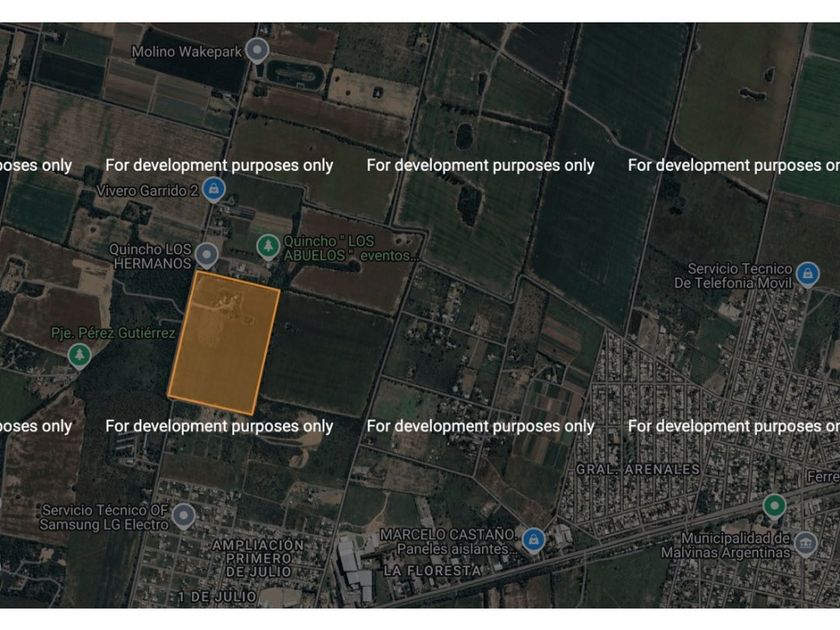This screenshot has height=630, width=840.
Task: Click the 1 DE JULIO neighborhood label
Action: (x=218, y=596)
